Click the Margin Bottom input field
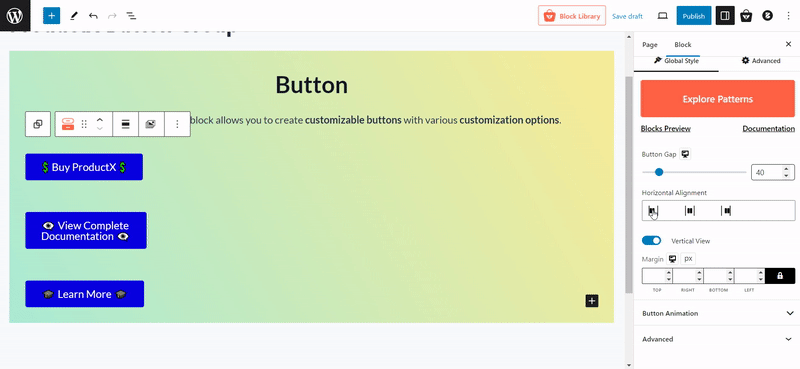 (718, 276)
